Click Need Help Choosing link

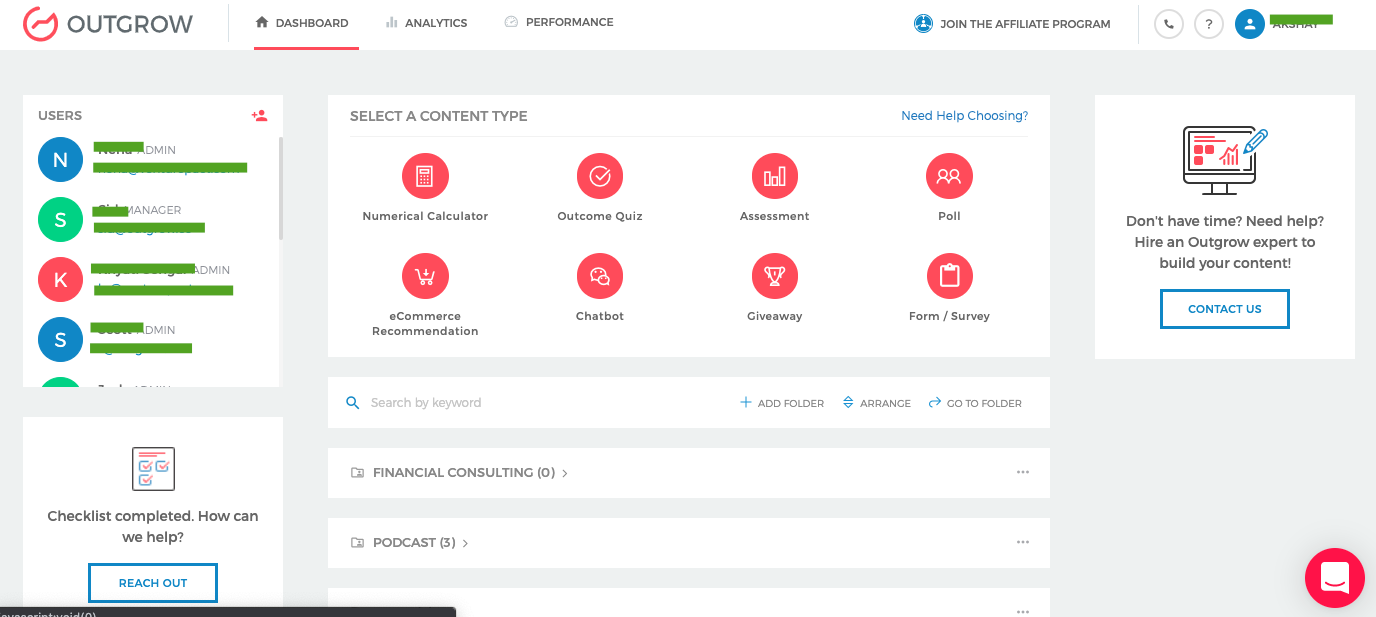pos(964,116)
